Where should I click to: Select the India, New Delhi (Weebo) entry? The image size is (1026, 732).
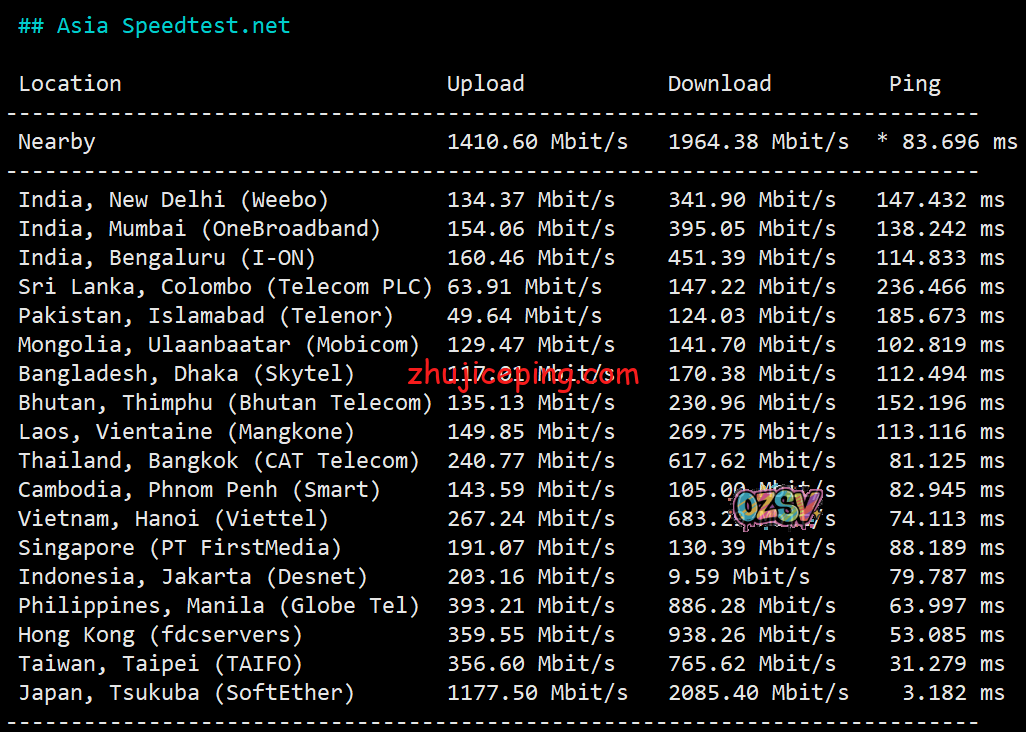pos(173,200)
